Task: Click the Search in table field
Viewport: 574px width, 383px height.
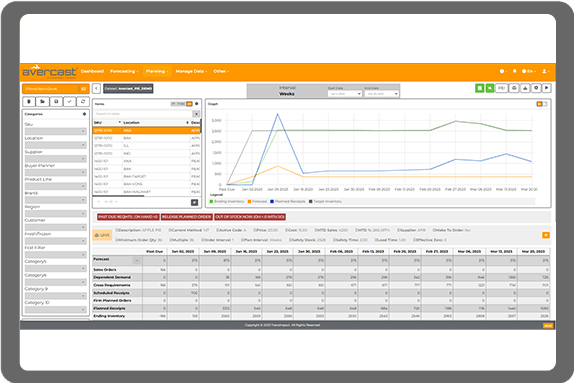Action: [144, 114]
